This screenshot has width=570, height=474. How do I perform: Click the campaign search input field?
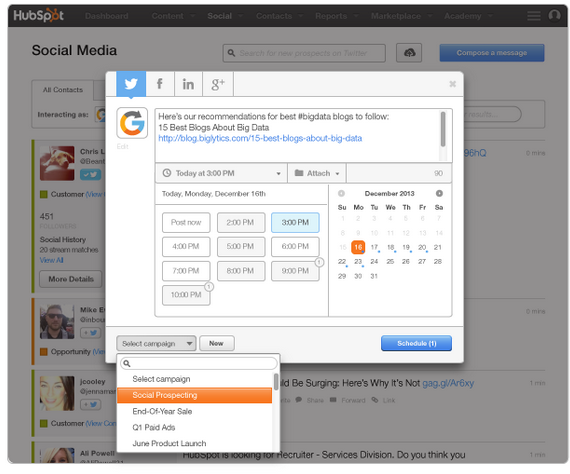click(198, 363)
